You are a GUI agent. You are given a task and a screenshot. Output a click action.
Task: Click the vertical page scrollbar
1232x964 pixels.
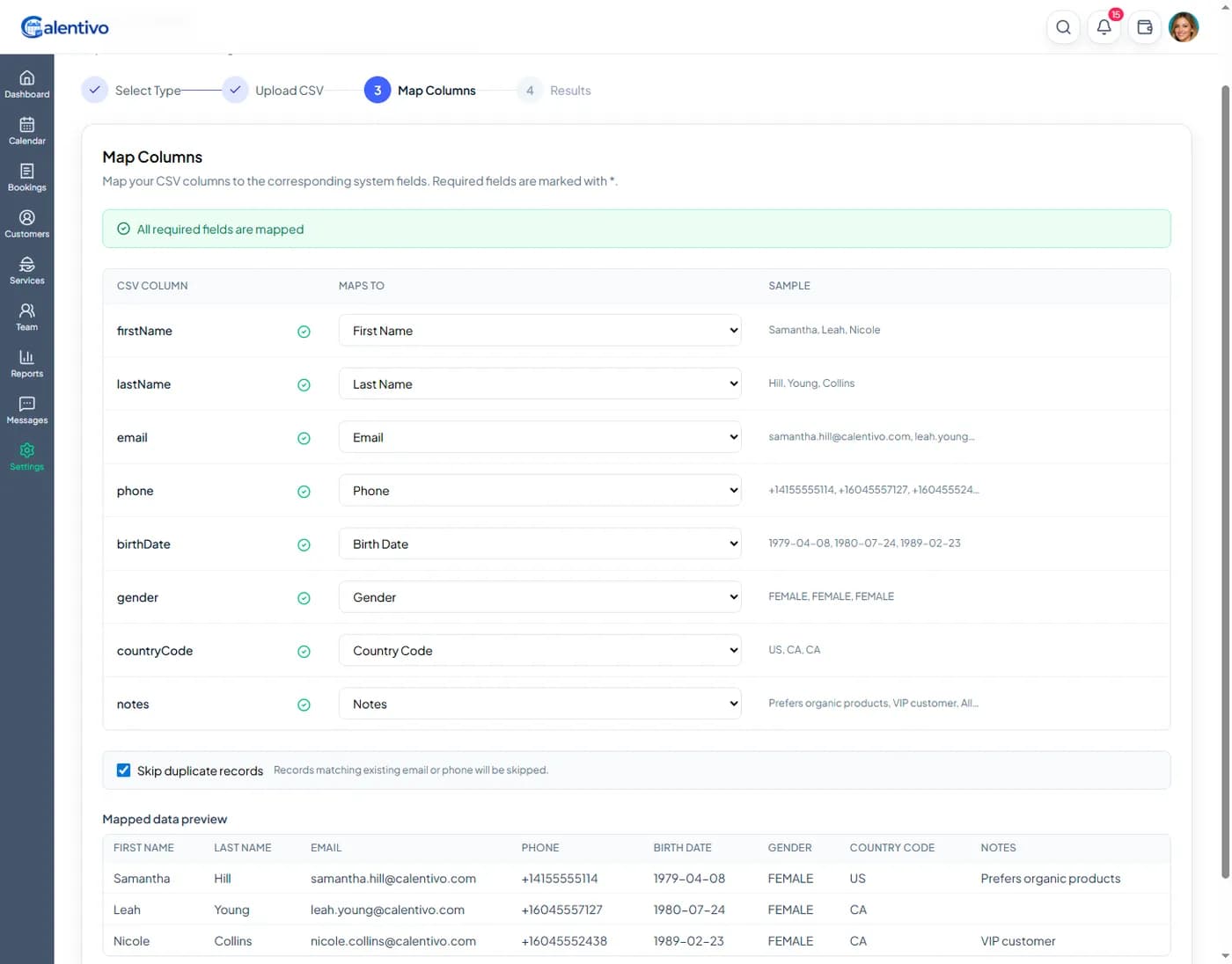click(x=1224, y=482)
